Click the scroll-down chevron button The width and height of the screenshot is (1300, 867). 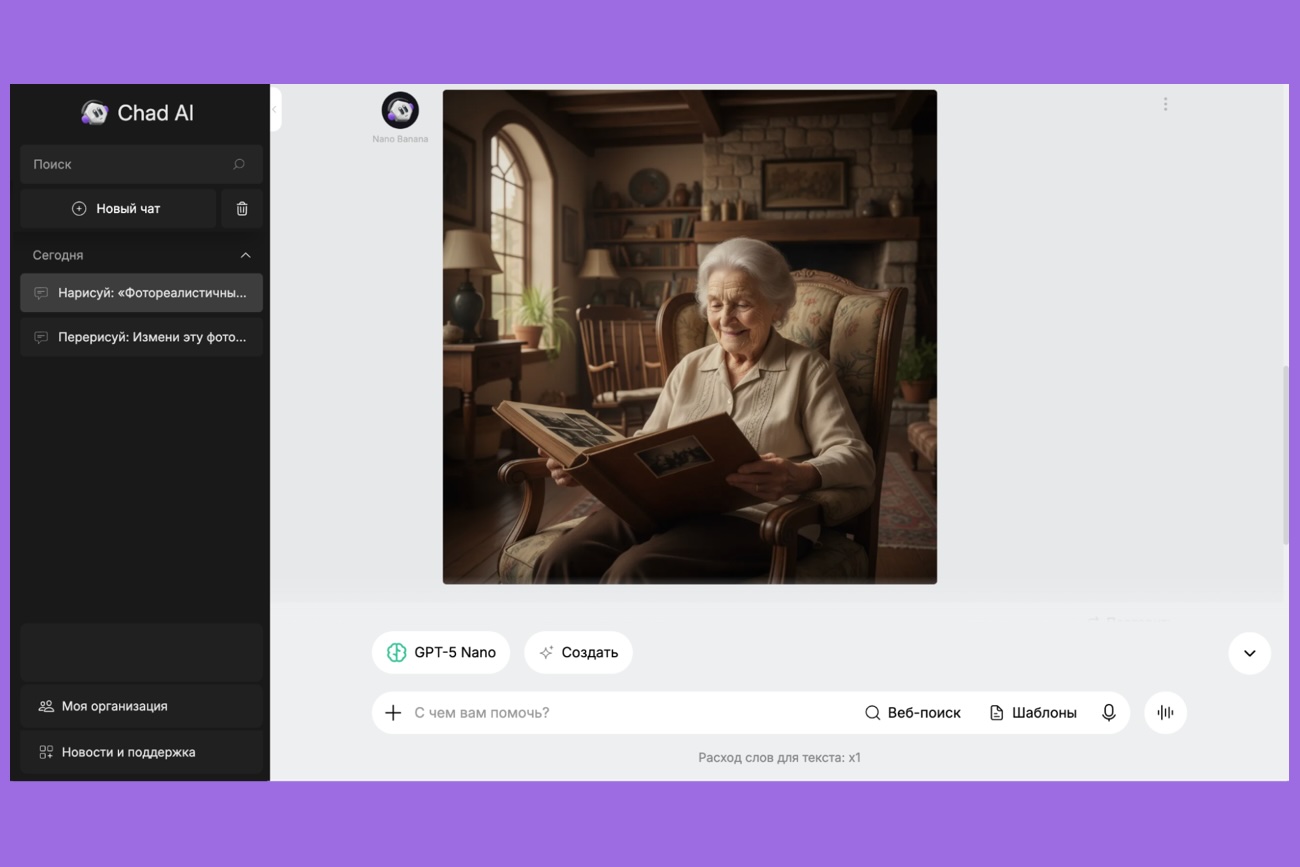(1249, 653)
